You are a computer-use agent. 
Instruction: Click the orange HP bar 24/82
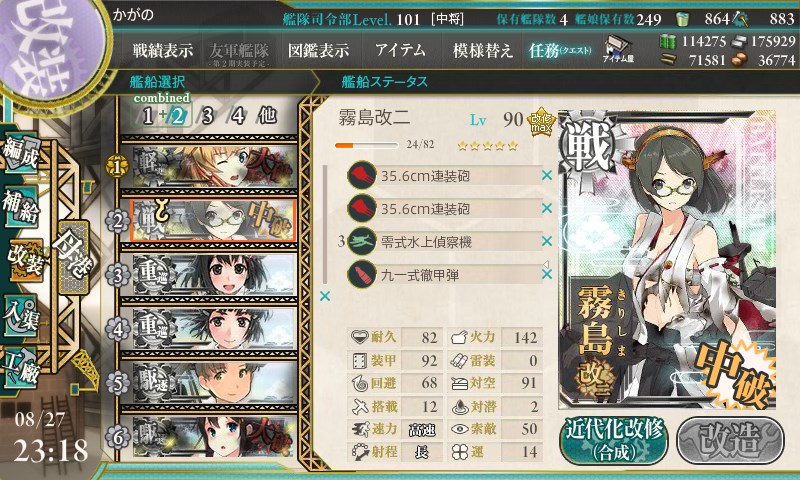pos(366,146)
